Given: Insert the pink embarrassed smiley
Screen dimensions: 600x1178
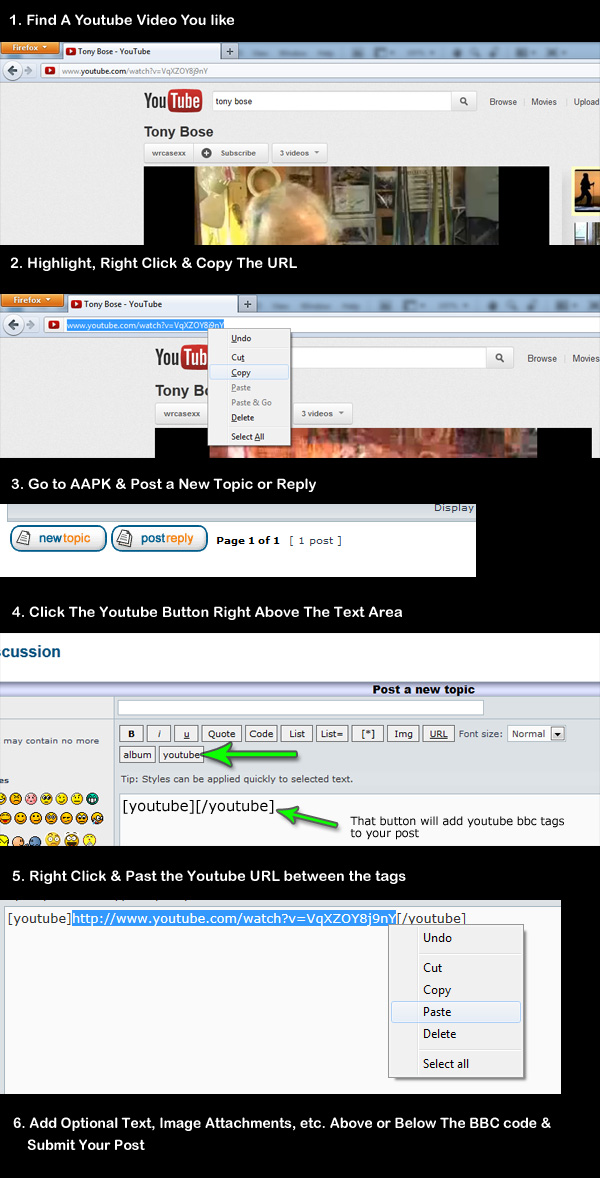Looking at the screenshot, I should 32,798.
